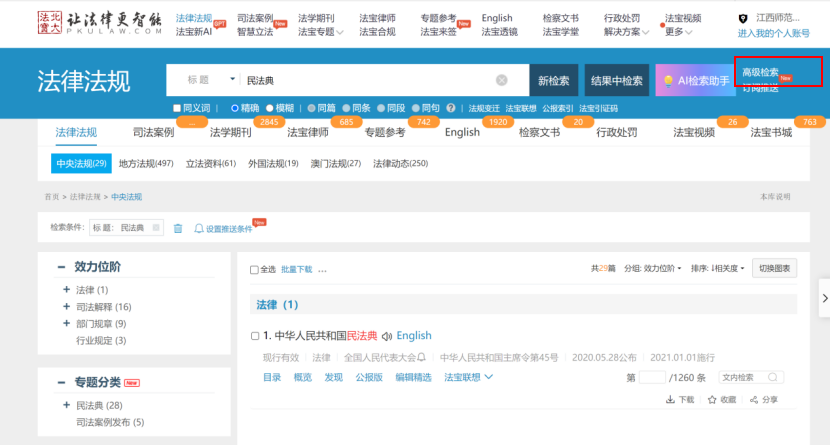
Task: Select the 模糊 radio button
Action: (x=269, y=108)
